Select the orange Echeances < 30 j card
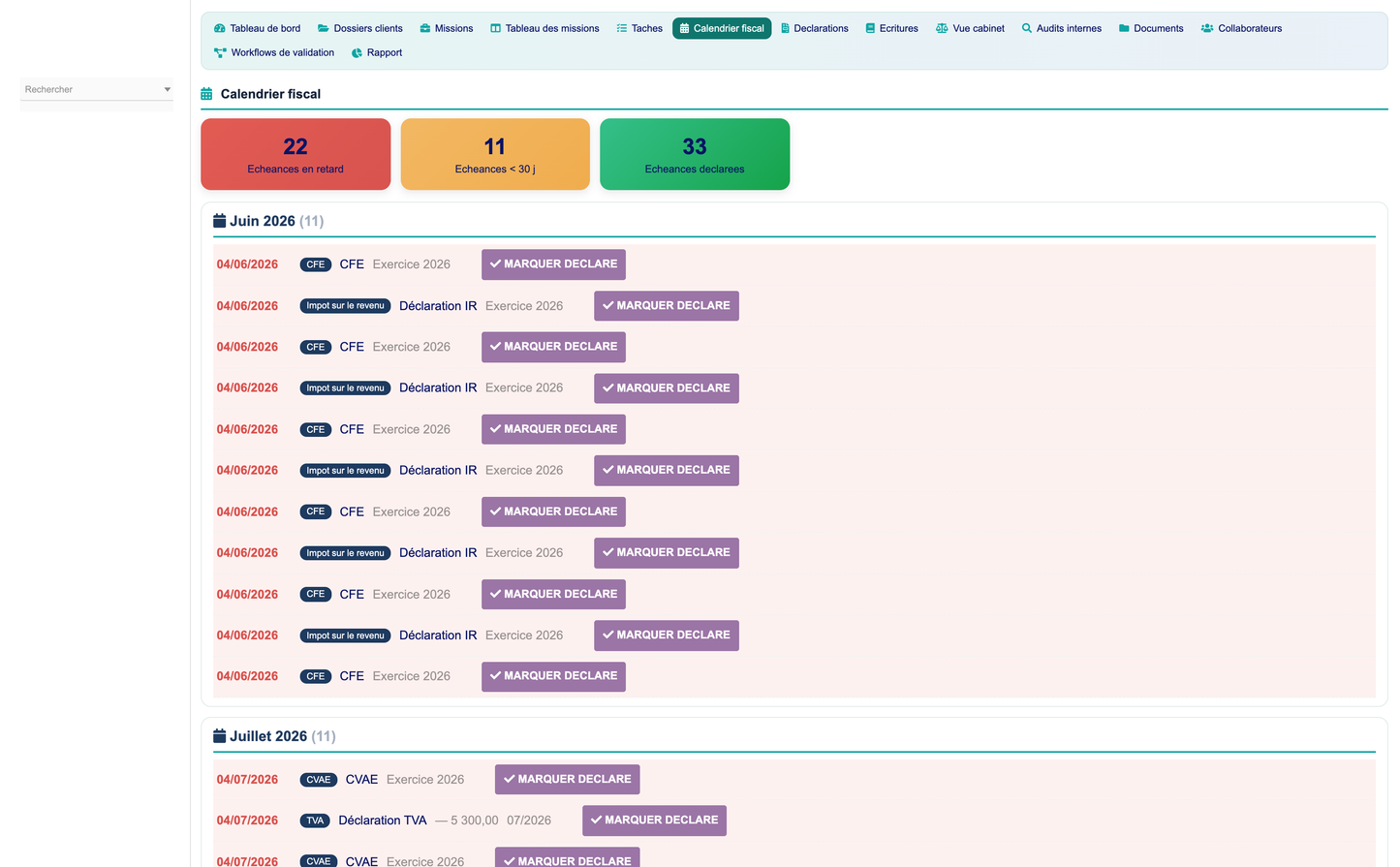 [495, 154]
